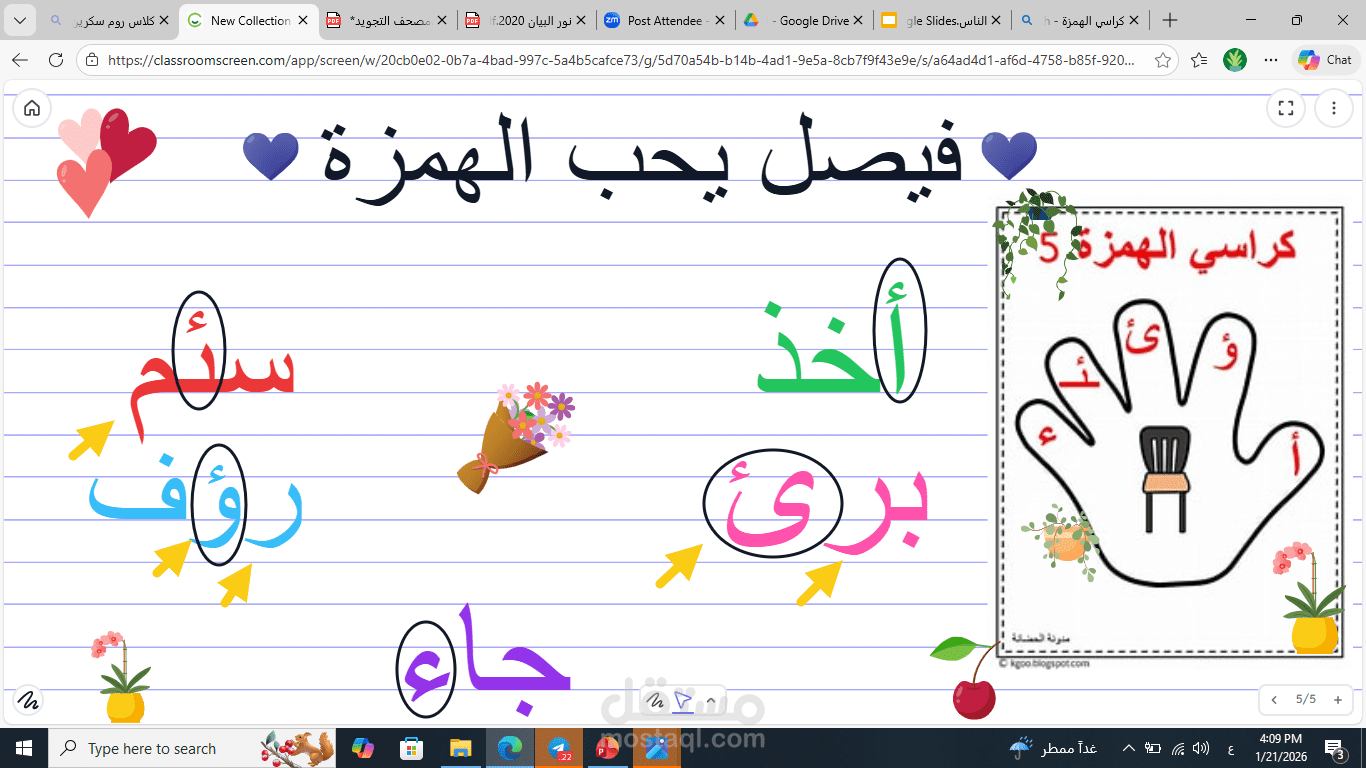Viewport: 1366px width, 768px height.
Task: Enter fullscreen mode on the screen
Action: coord(1286,108)
